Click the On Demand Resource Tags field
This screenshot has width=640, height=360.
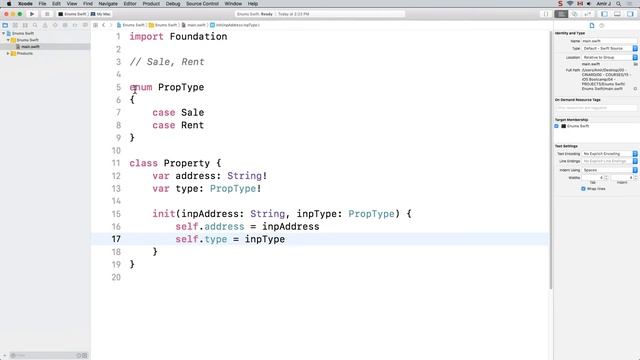pos(596,108)
